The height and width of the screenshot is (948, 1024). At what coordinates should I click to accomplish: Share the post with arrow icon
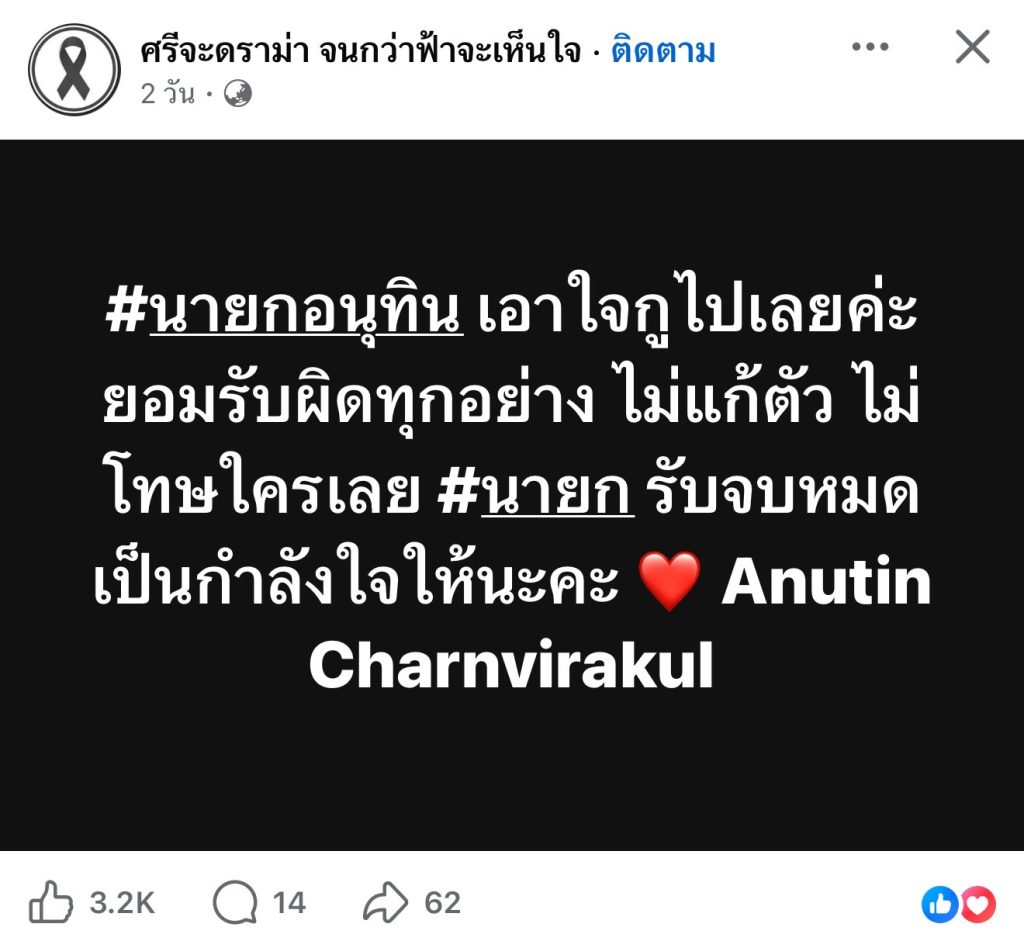point(385,902)
